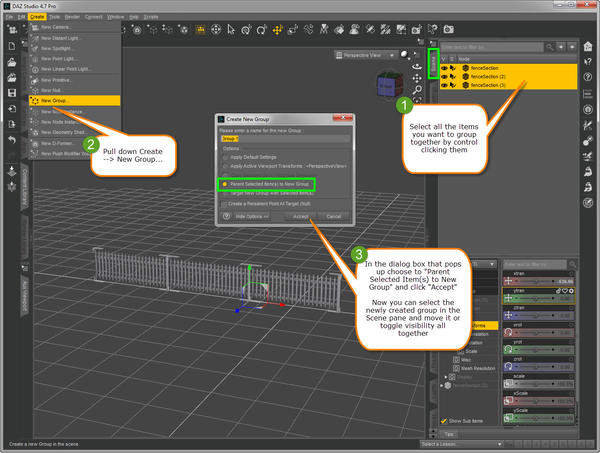Click the question mark help icon
This screenshot has height=453, width=600.
(588, 77)
